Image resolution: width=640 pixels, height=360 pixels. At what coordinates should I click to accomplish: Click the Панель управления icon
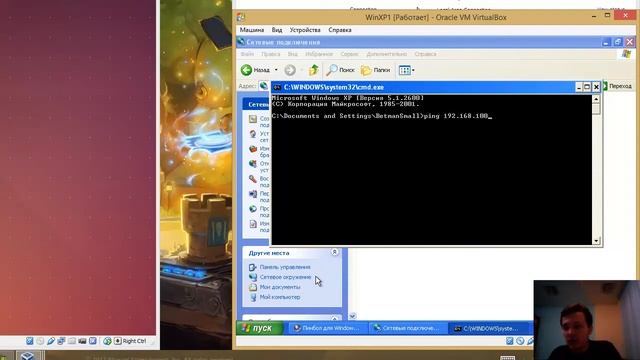(253, 267)
